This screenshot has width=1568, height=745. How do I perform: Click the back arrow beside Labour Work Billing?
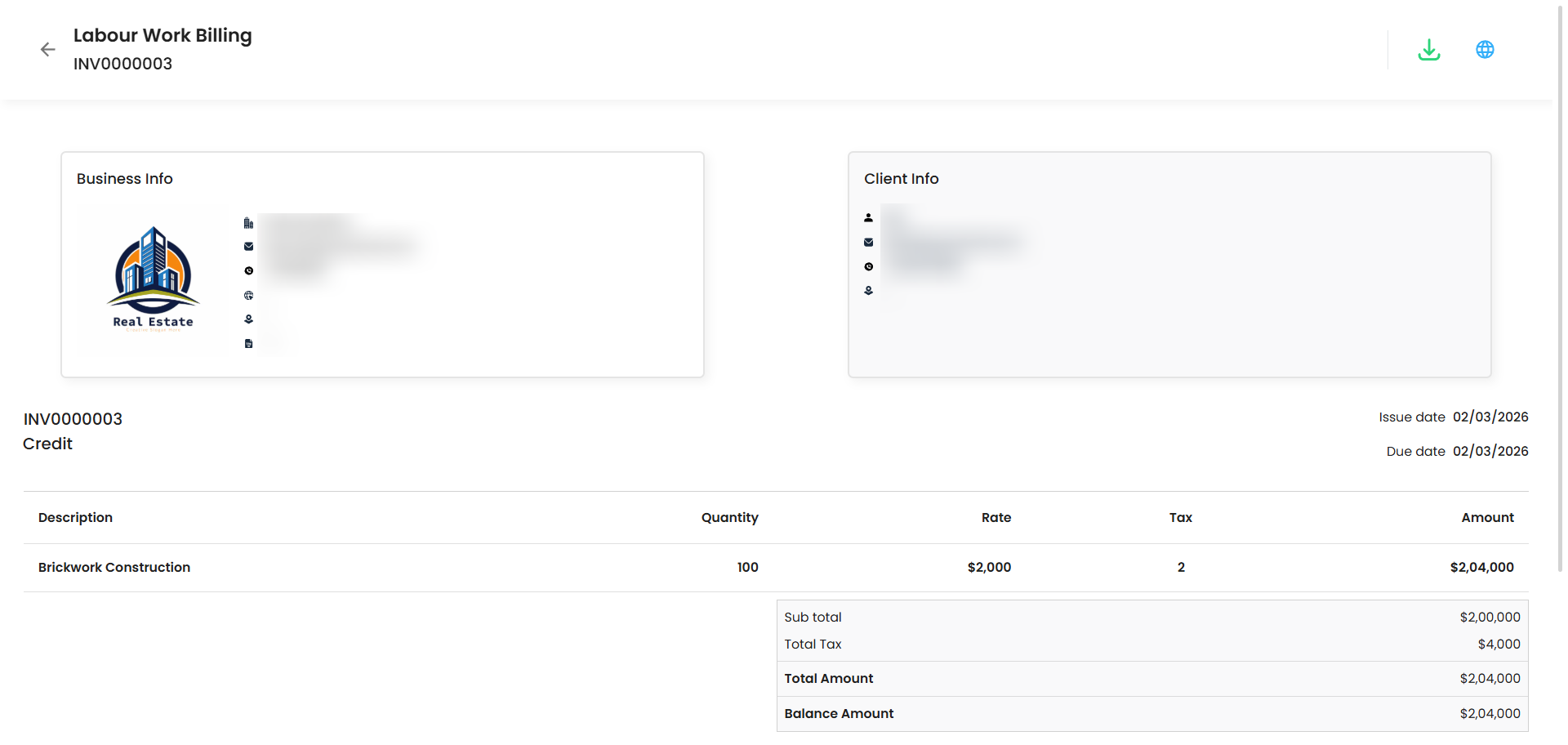[x=48, y=50]
